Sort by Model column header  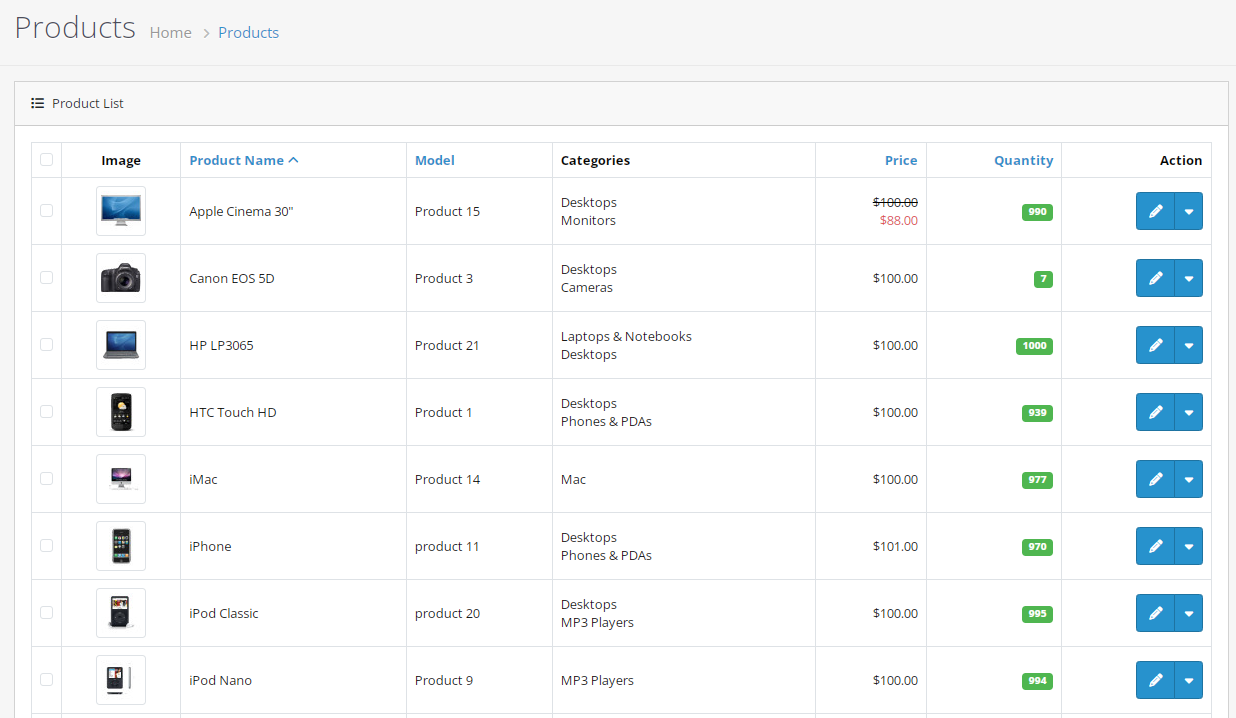435,160
